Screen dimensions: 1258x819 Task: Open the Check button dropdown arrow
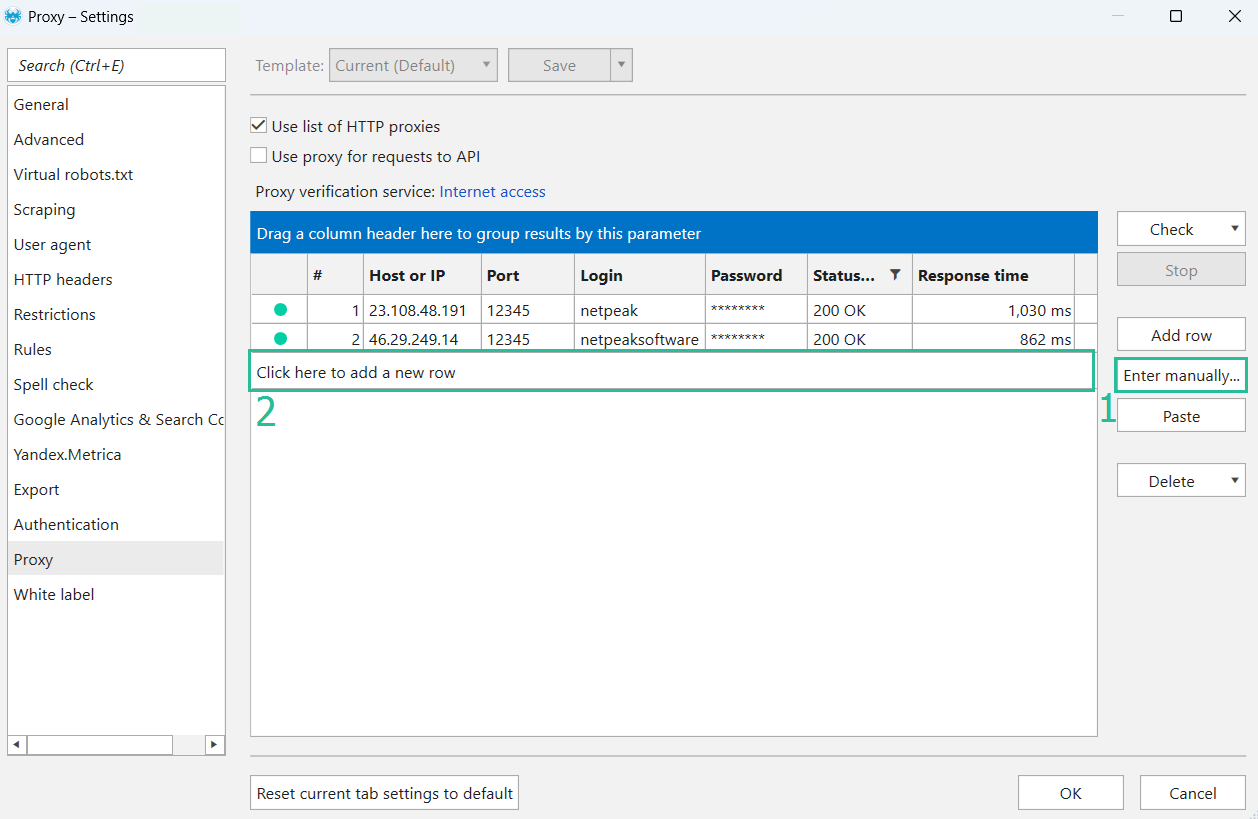point(1236,229)
